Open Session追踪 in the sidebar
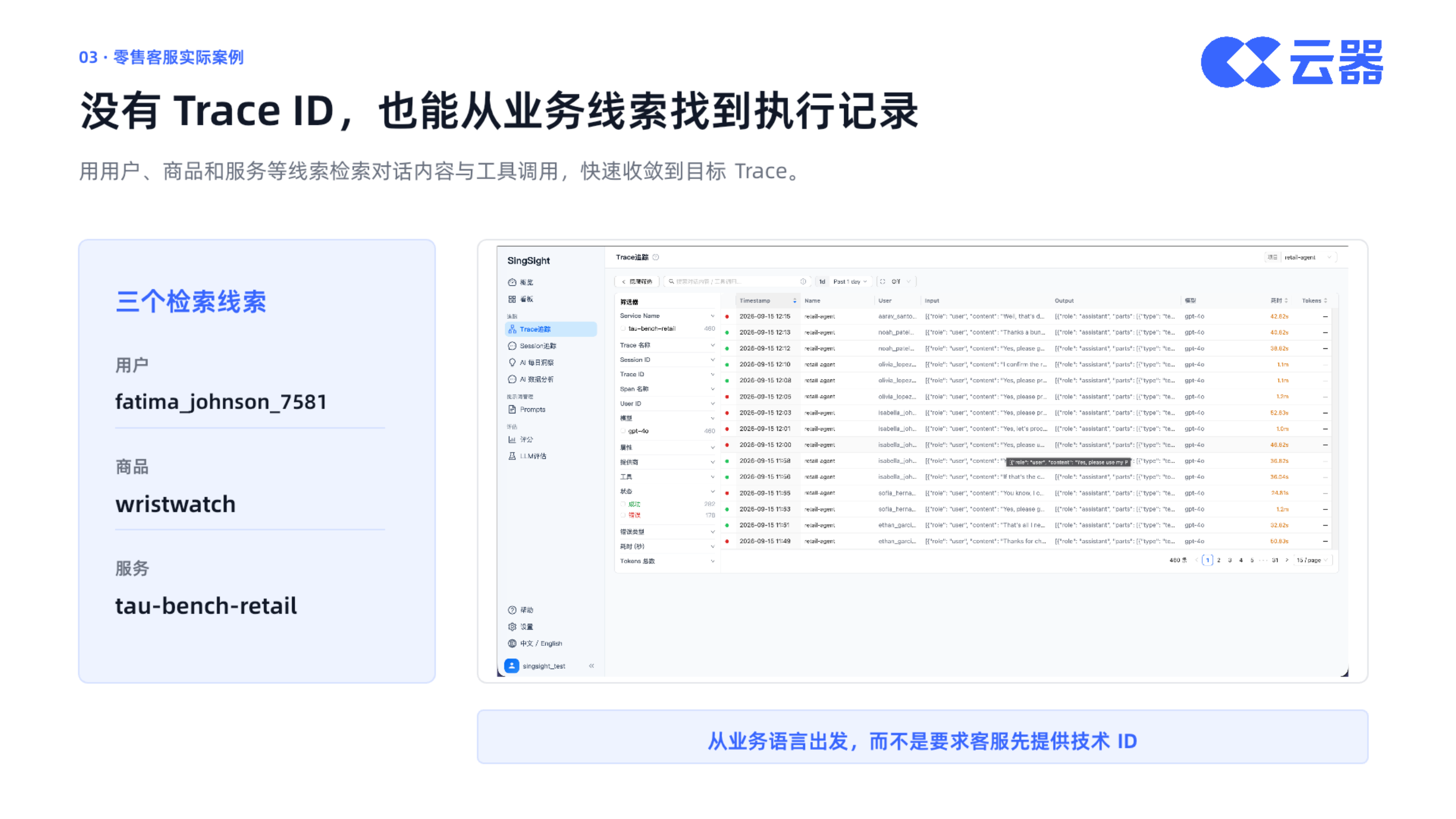The image size is (1456, 819). tap(532, 346)
